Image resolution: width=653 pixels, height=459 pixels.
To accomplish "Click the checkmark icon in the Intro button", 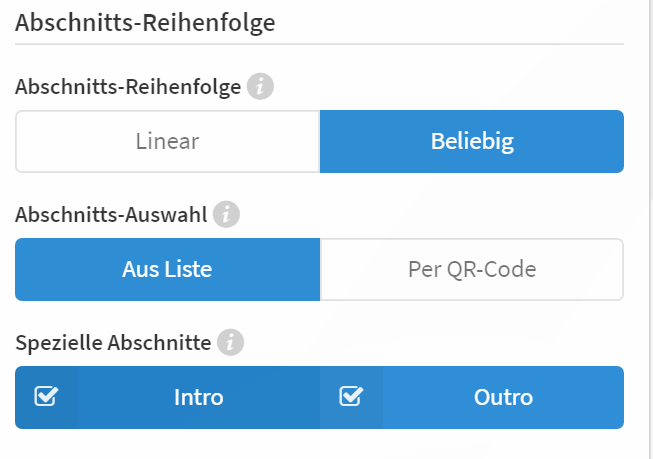I will [46, 396].
